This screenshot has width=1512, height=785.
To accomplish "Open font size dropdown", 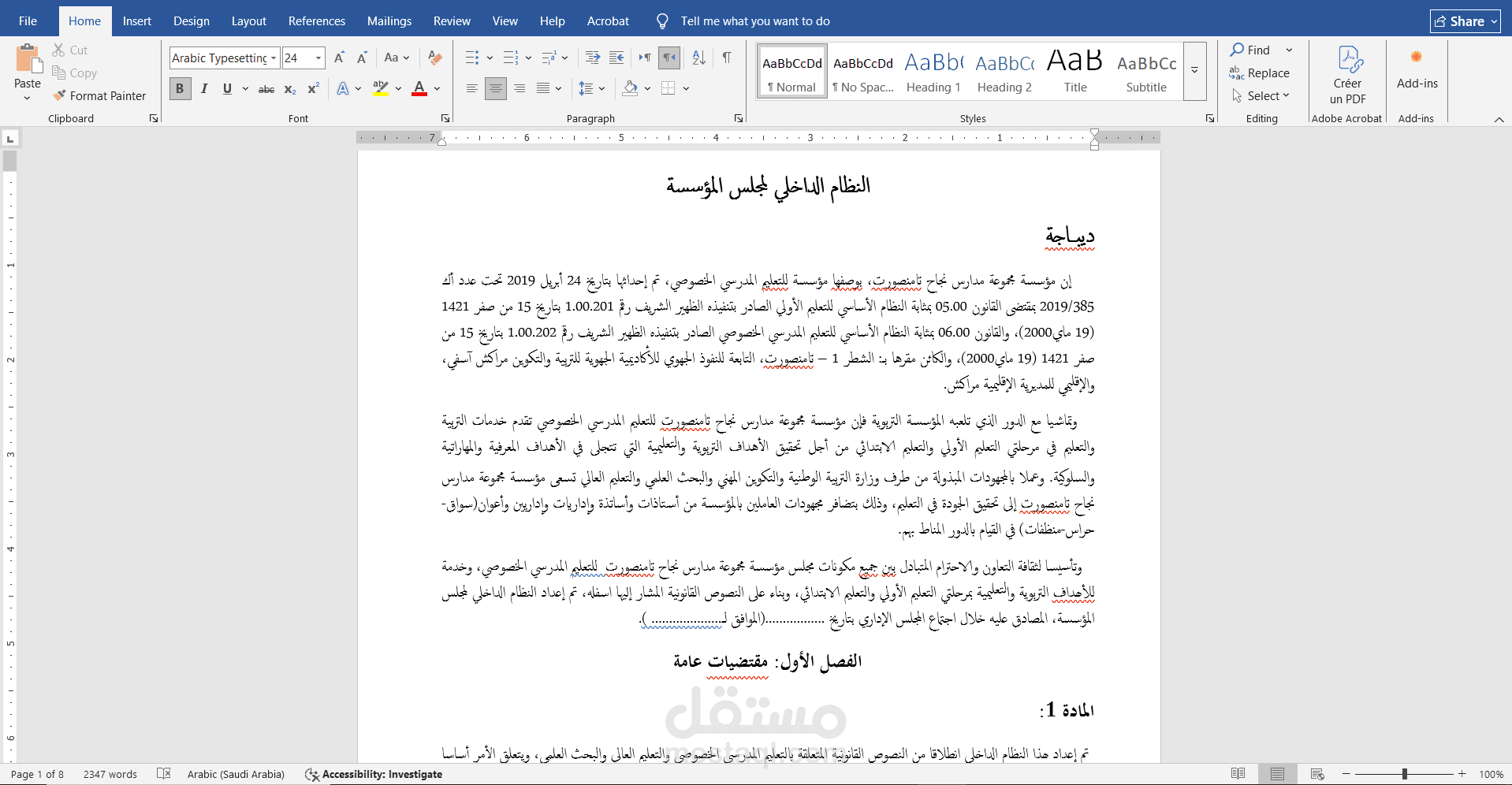I will point(318,58).
